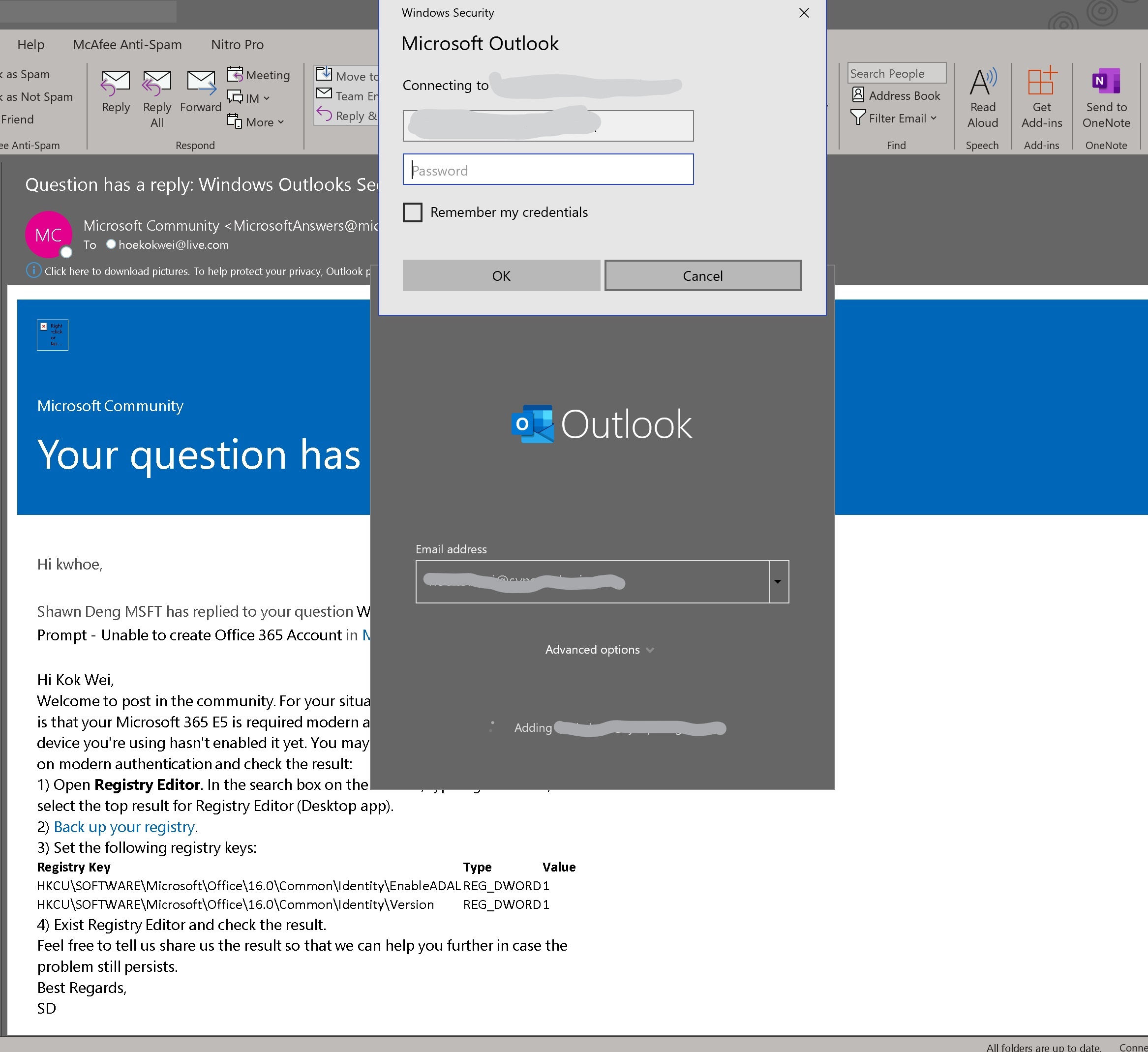The image size is (1148, 1052).
Task: Click the Team Email quick step
Action: (x=347, y=95)
